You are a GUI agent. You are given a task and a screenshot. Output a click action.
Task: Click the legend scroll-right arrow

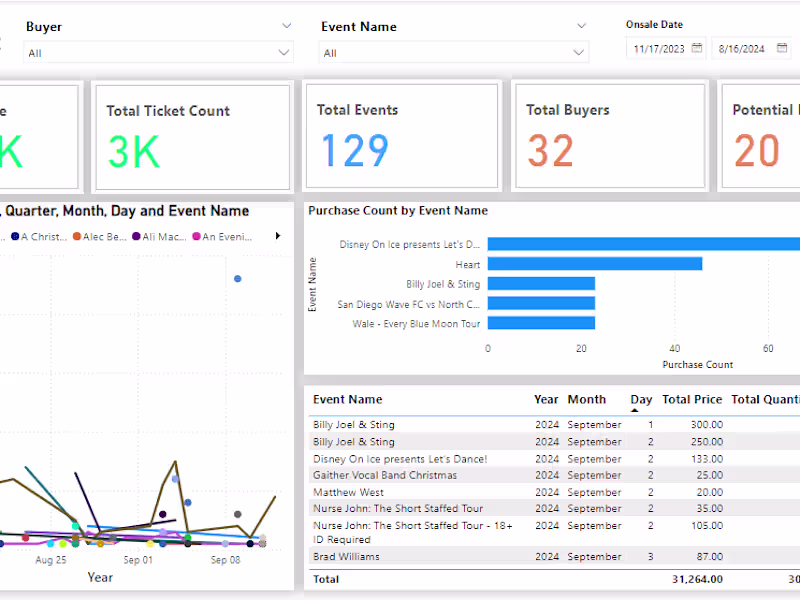pyautogui.click(x=278, y=236)
